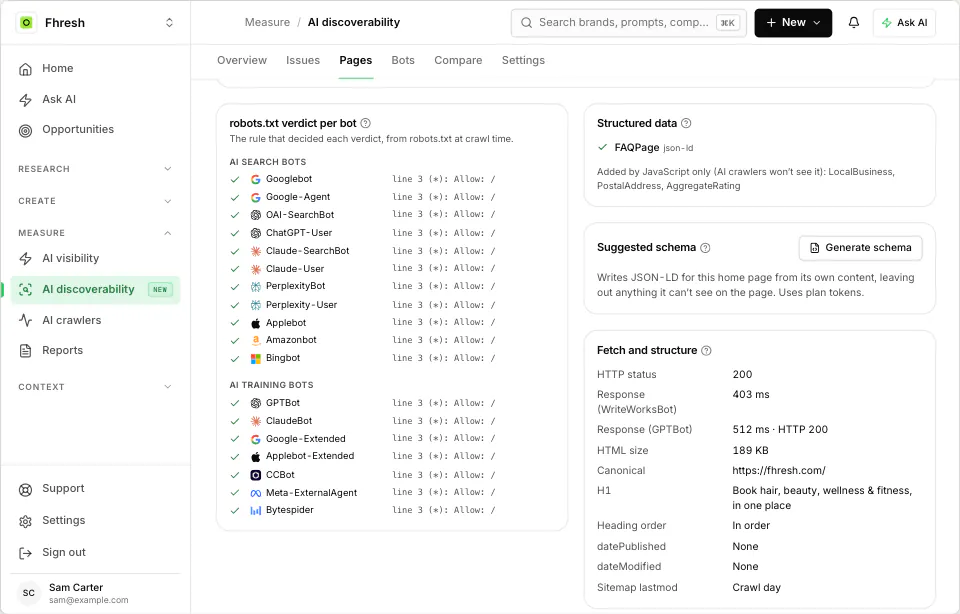This screenshot has height=614, width=960.
Task: Click the Perplexity-User row name
Action: 301,305
